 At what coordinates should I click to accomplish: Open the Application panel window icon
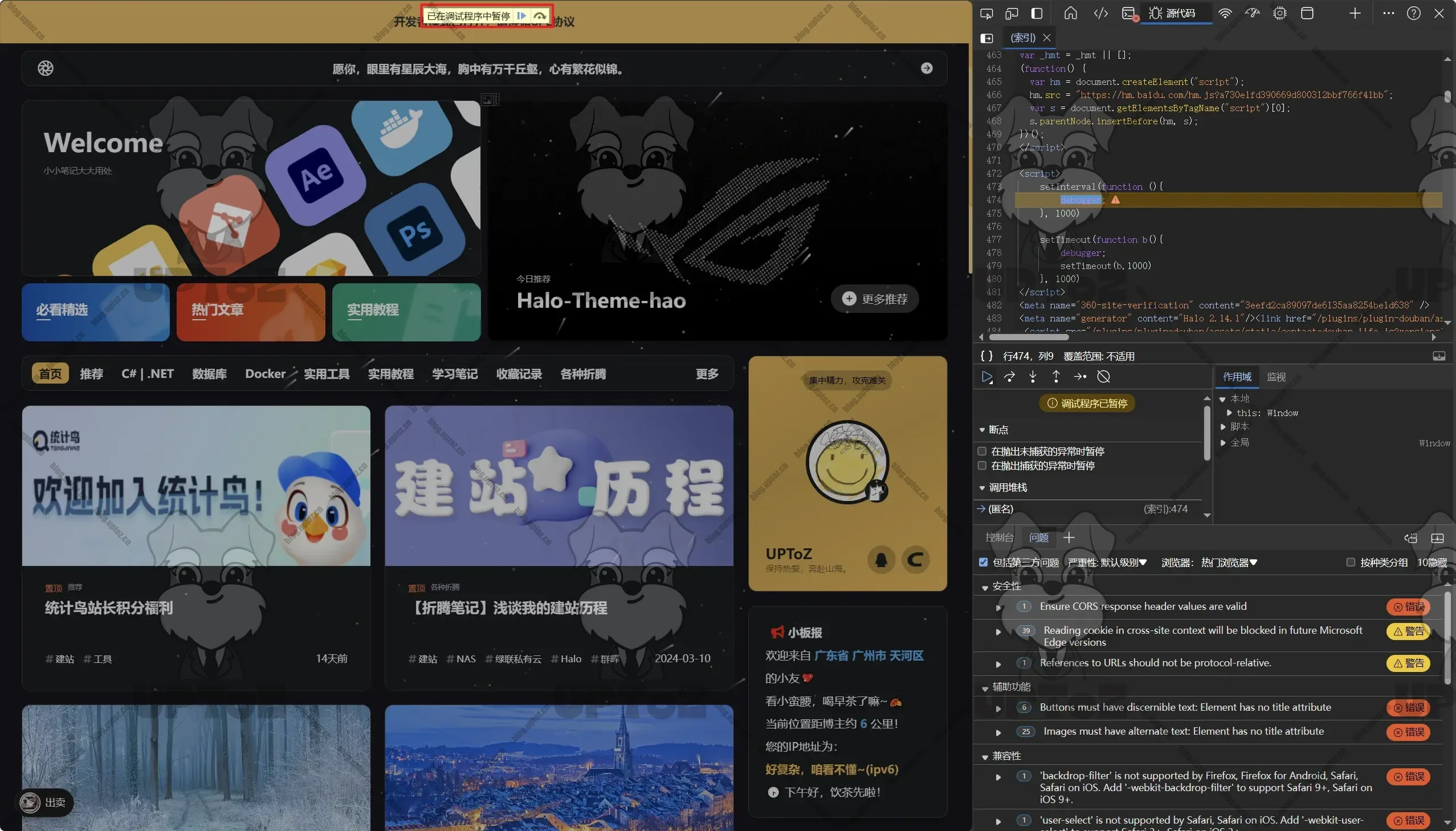pos(1307,13)
